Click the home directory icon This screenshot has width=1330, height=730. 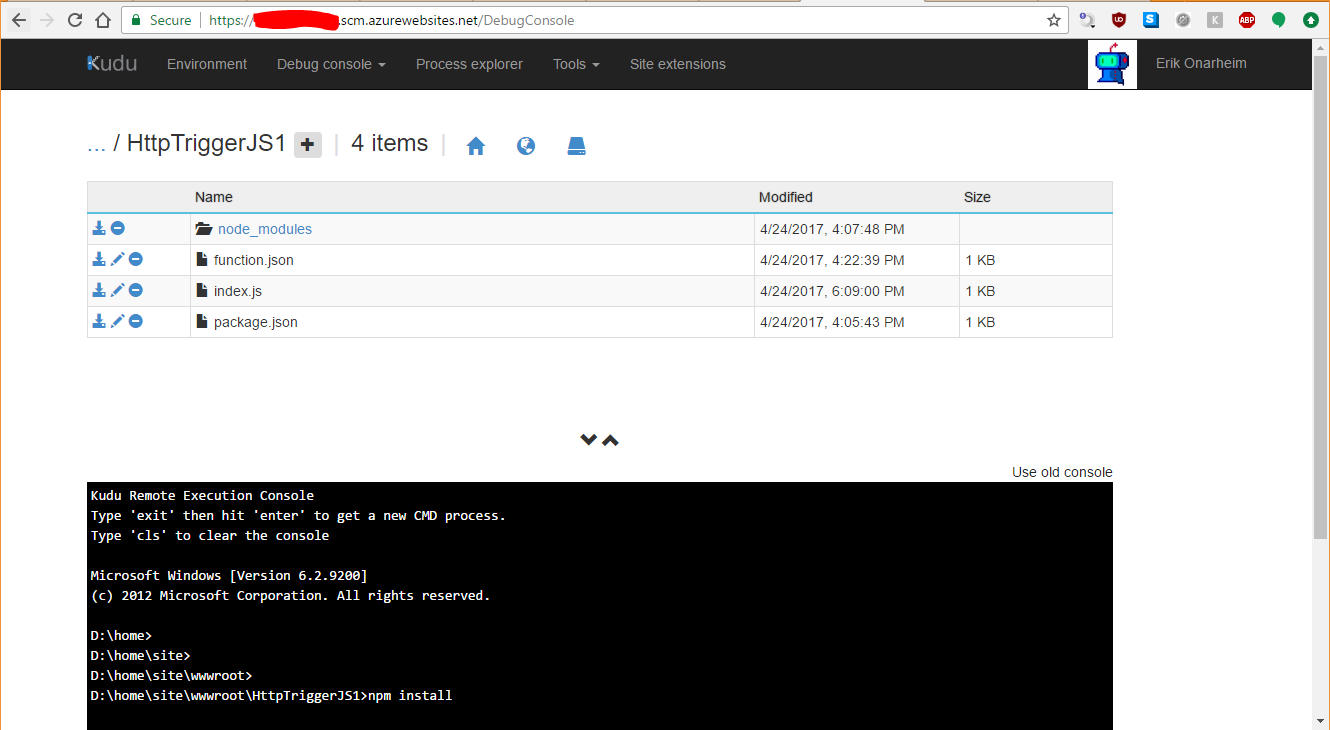coord(476,146)
